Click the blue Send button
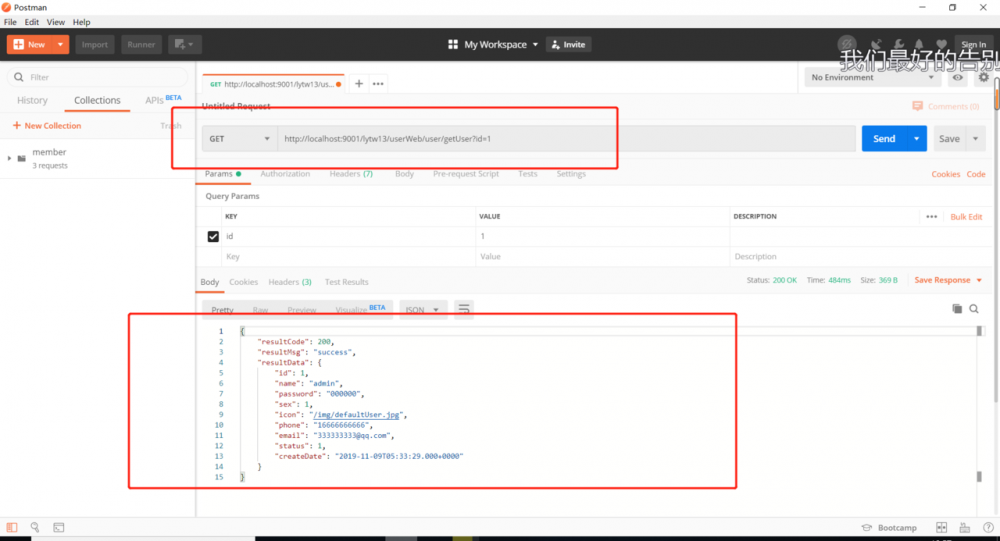 click(x=884, y=138)
